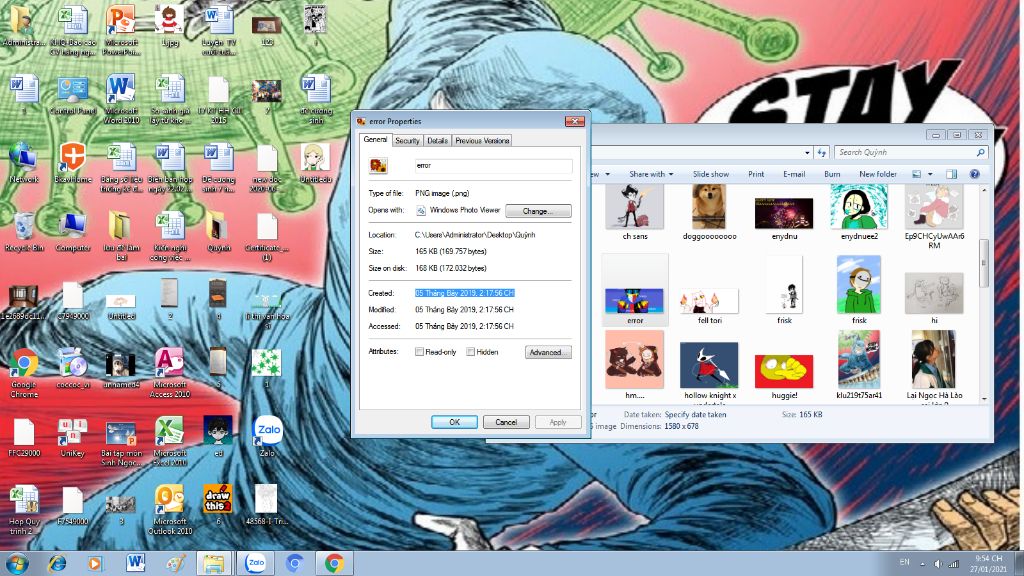The image size is (1024, 576).
Task: Open the Share with dropdown in Explorer
Action: [650, 174]
